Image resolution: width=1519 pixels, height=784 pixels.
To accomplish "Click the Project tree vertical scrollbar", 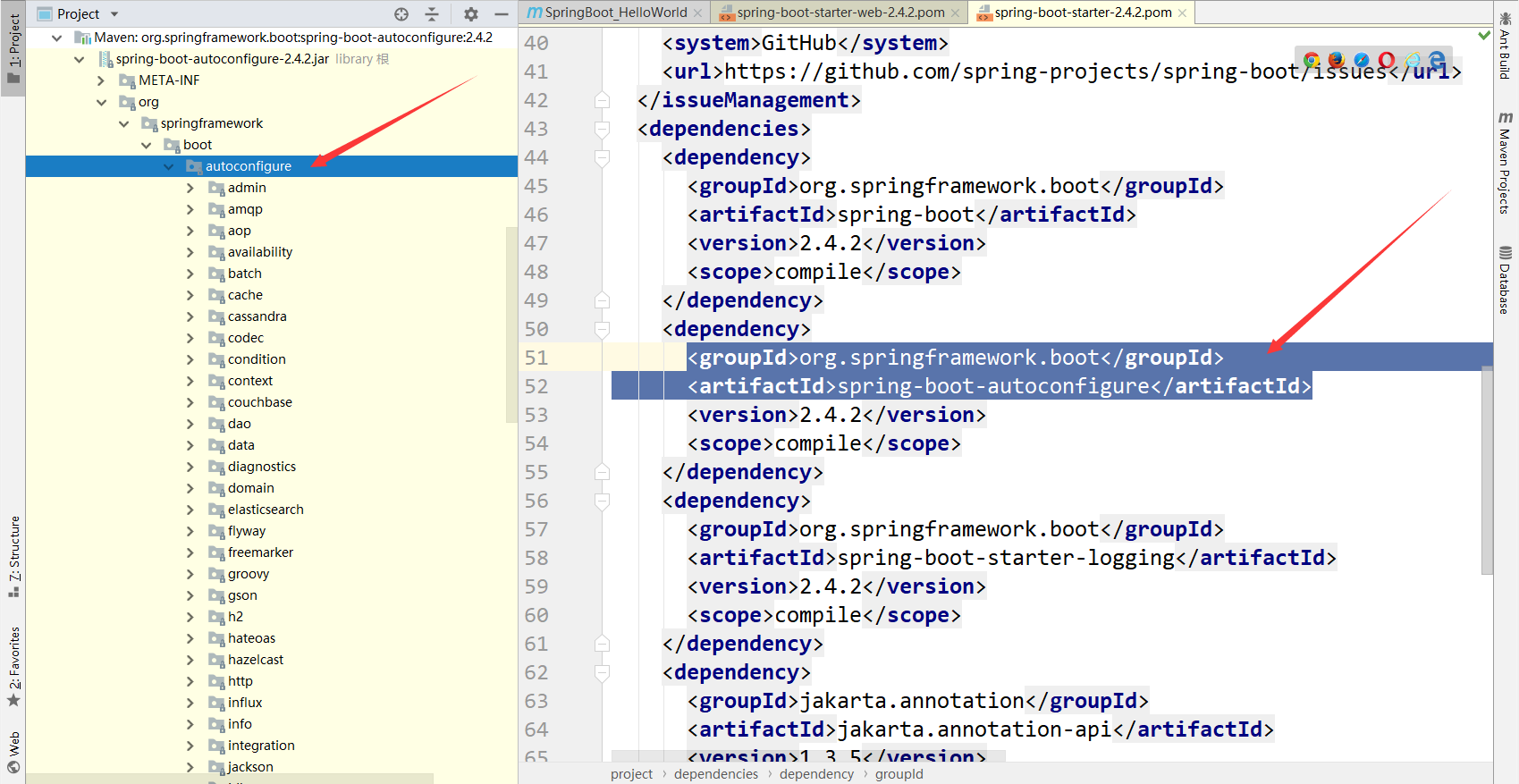I will [511, 324].
